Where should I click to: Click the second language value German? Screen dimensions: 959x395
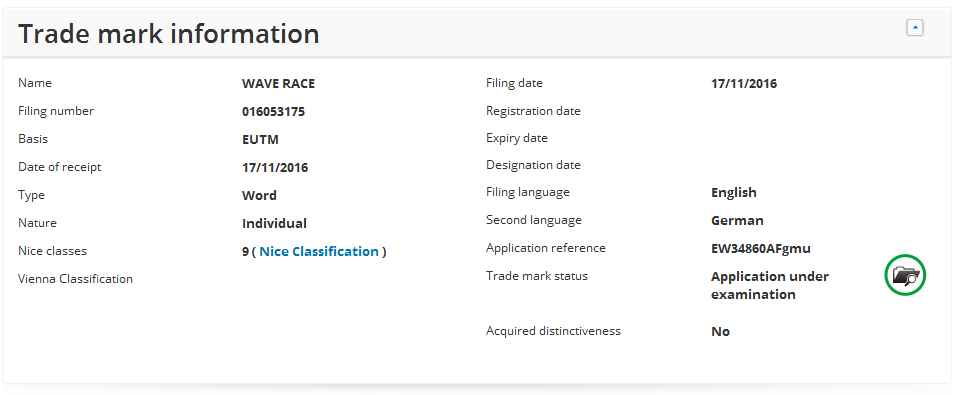point(737,220)
